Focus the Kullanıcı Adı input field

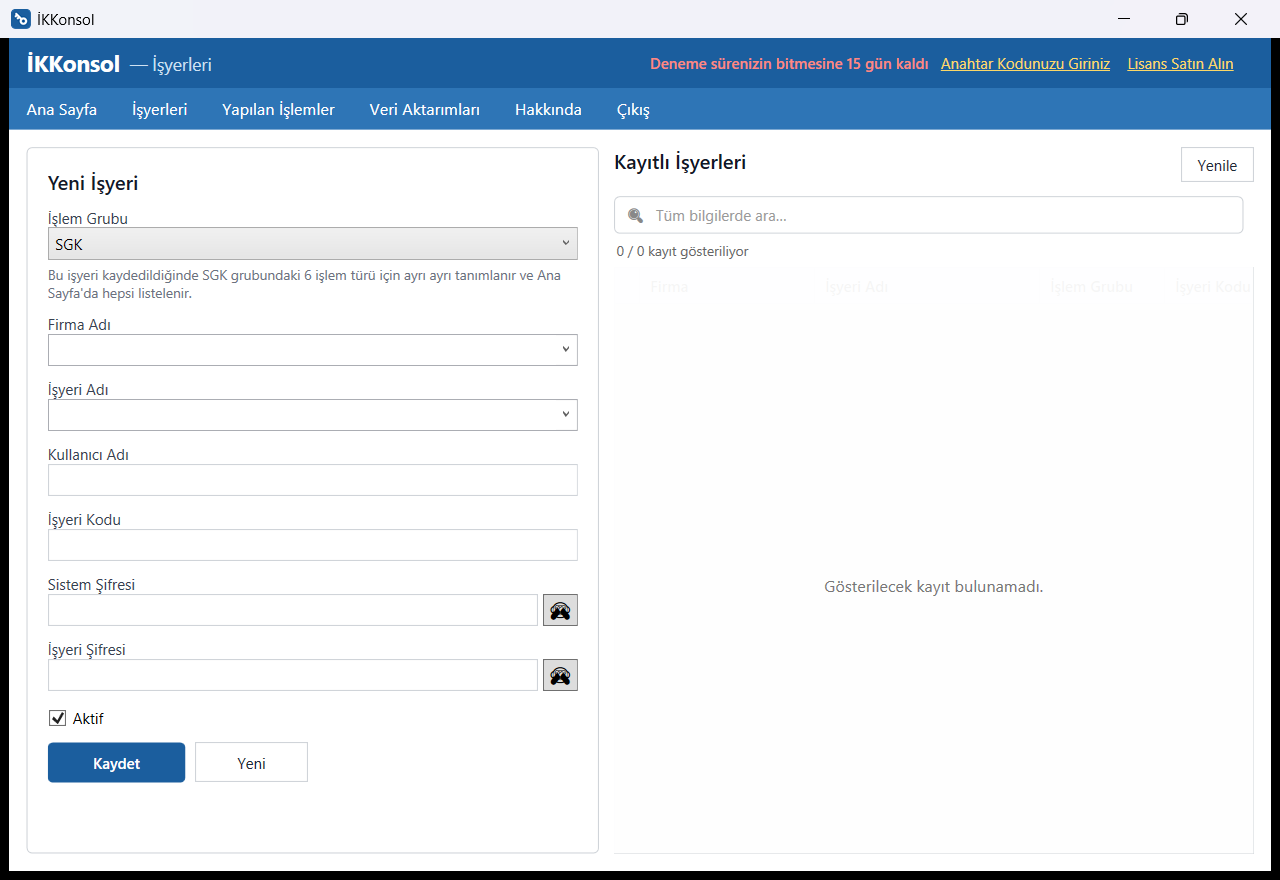pos(313,480)
